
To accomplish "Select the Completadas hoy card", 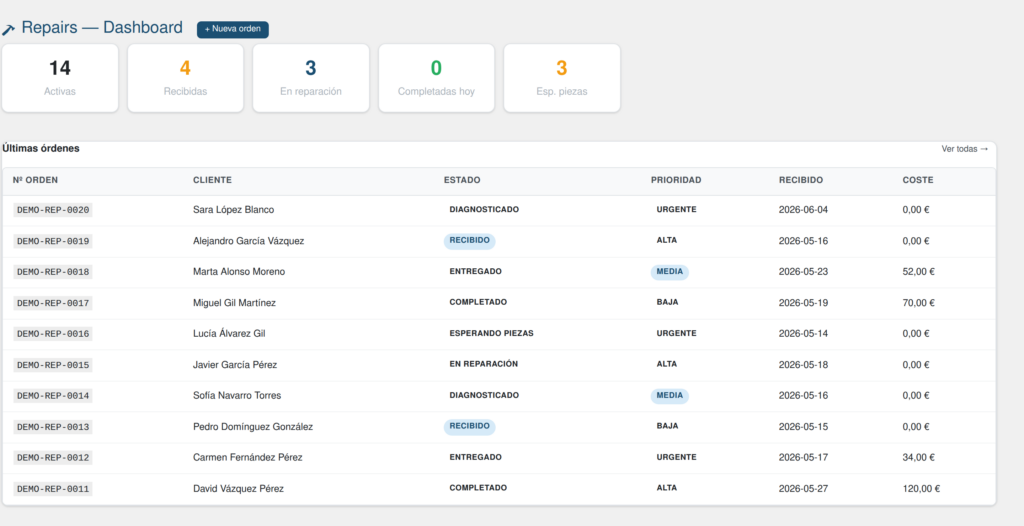I will (436, 78).
